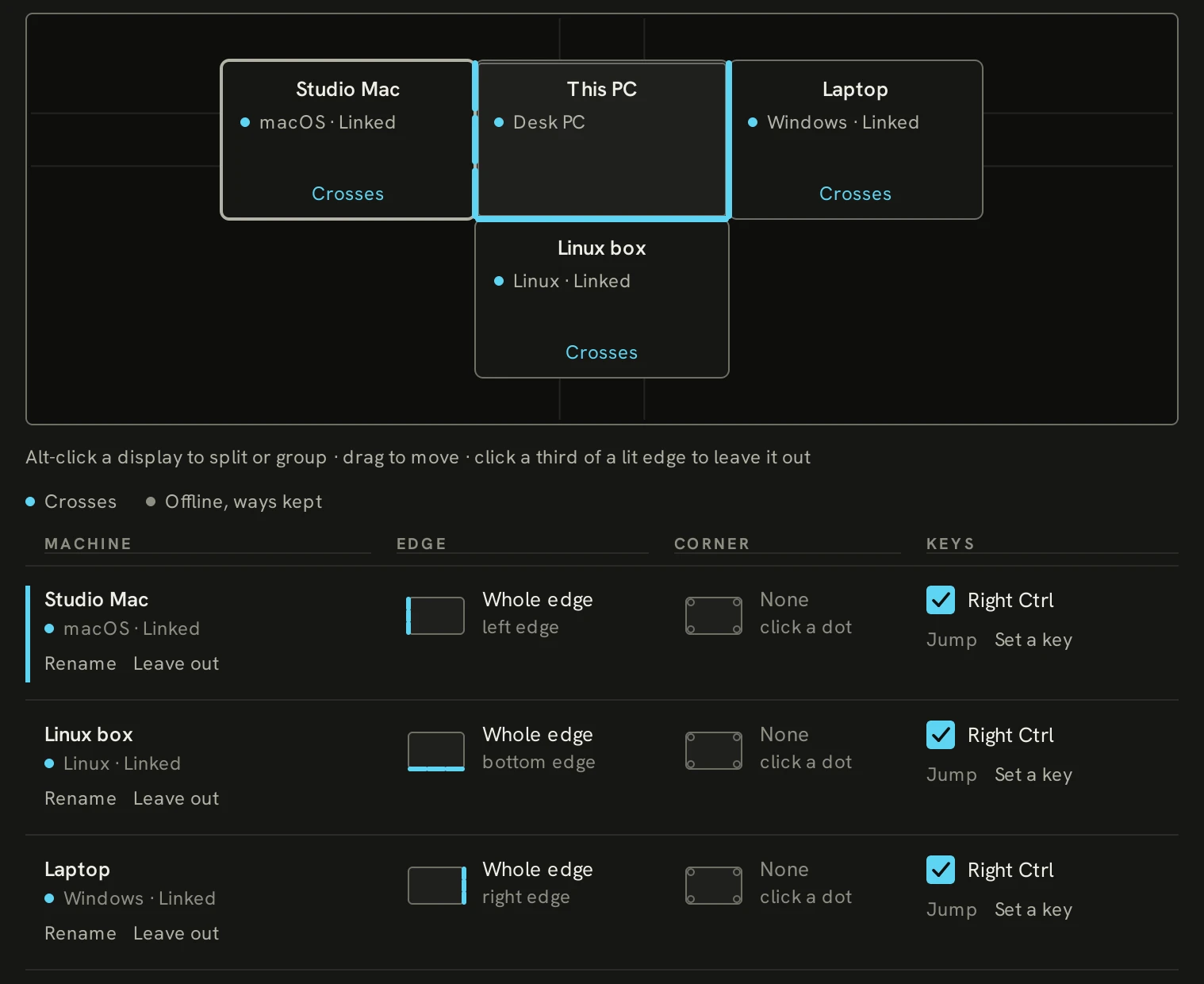Leave out Linux box in the table
The height and width of the screenshot is (984, 1204).
(176, 798)
